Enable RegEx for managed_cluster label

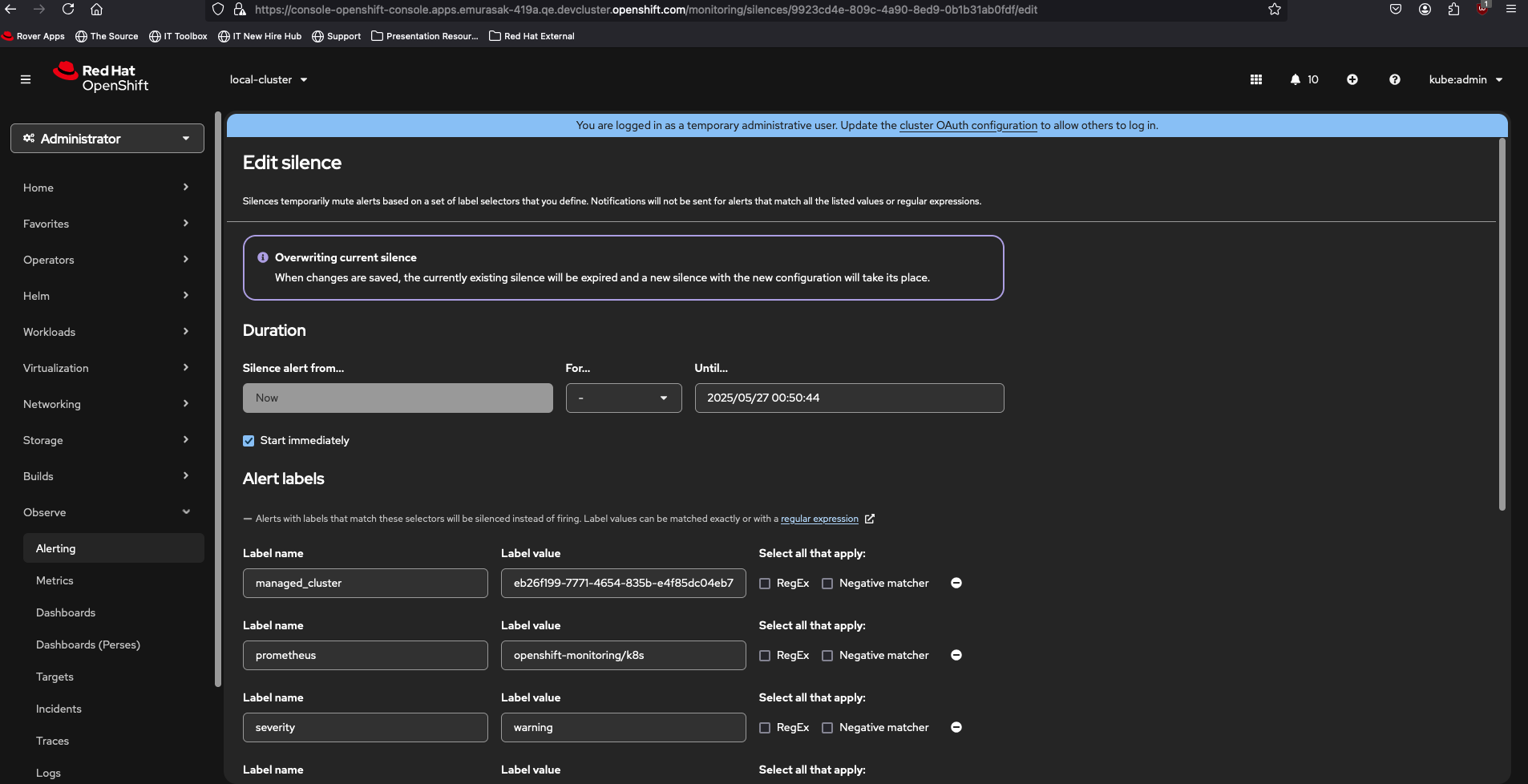[765, 584]
